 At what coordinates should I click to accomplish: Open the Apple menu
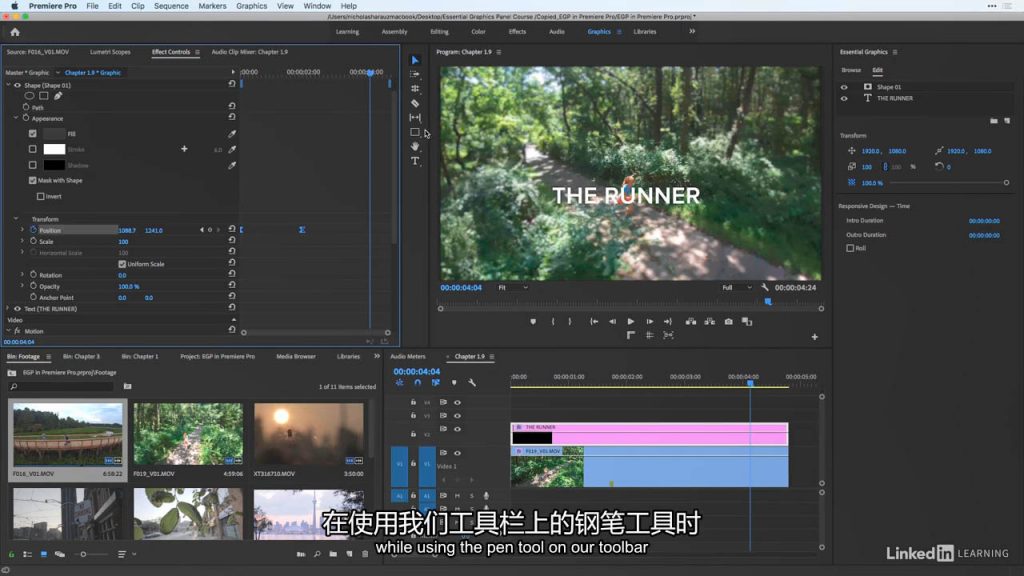14,6
